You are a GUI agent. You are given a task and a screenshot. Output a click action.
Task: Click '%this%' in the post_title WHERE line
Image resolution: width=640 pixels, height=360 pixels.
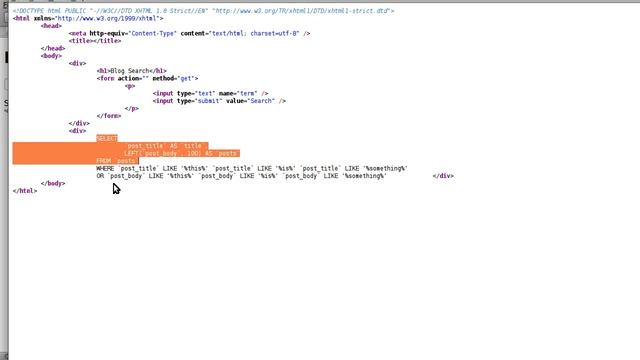[x=194, y=169]
